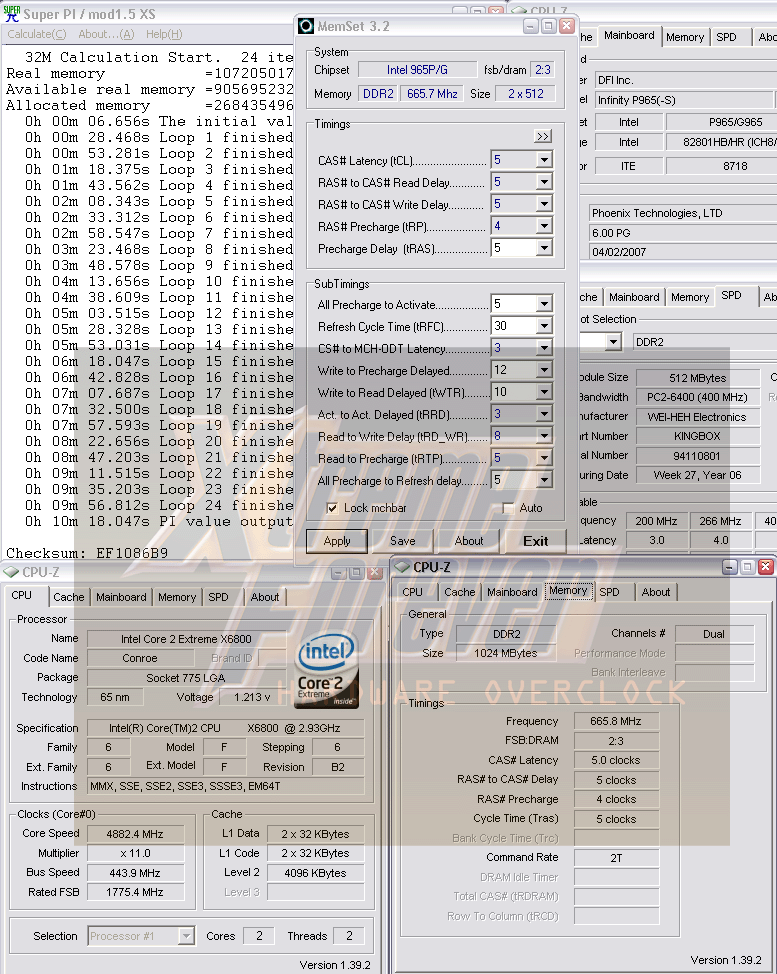Click the Exit button in MemSet
Screen dimensions: 777x974
pyautogui.click(x=535, y=541)
